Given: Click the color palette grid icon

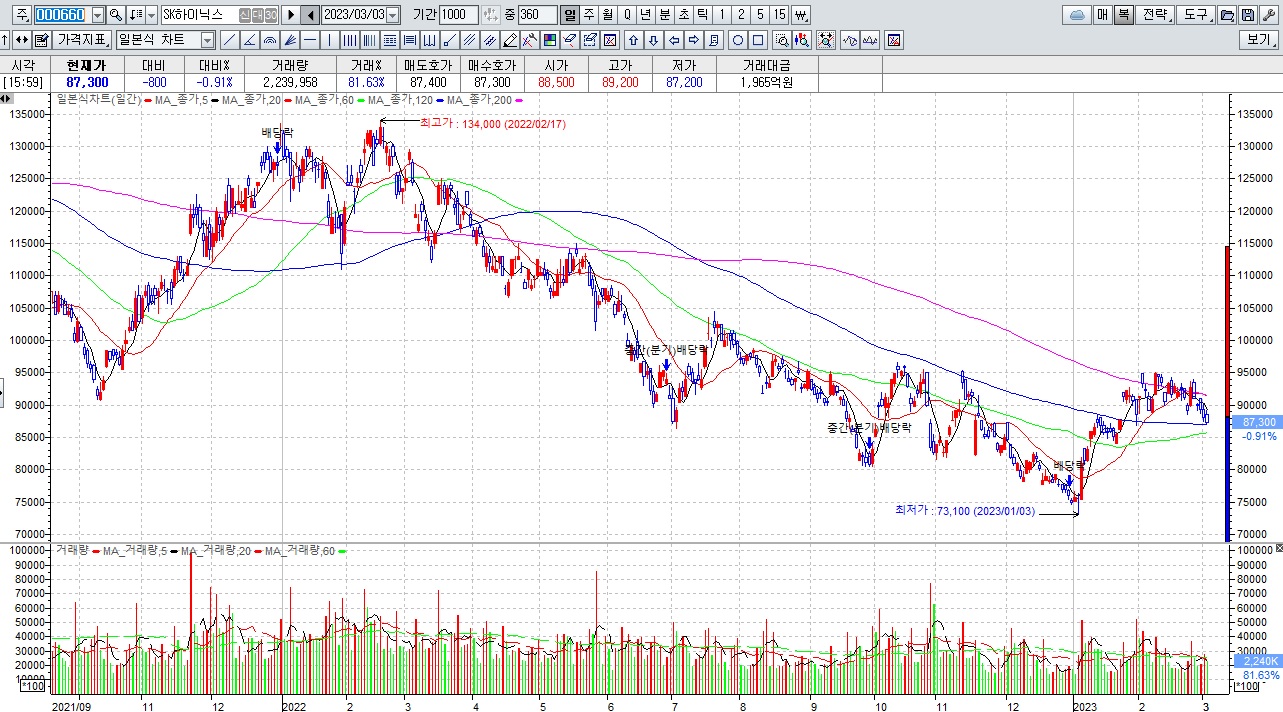Looking at the screenshot, I should point(550,40).
